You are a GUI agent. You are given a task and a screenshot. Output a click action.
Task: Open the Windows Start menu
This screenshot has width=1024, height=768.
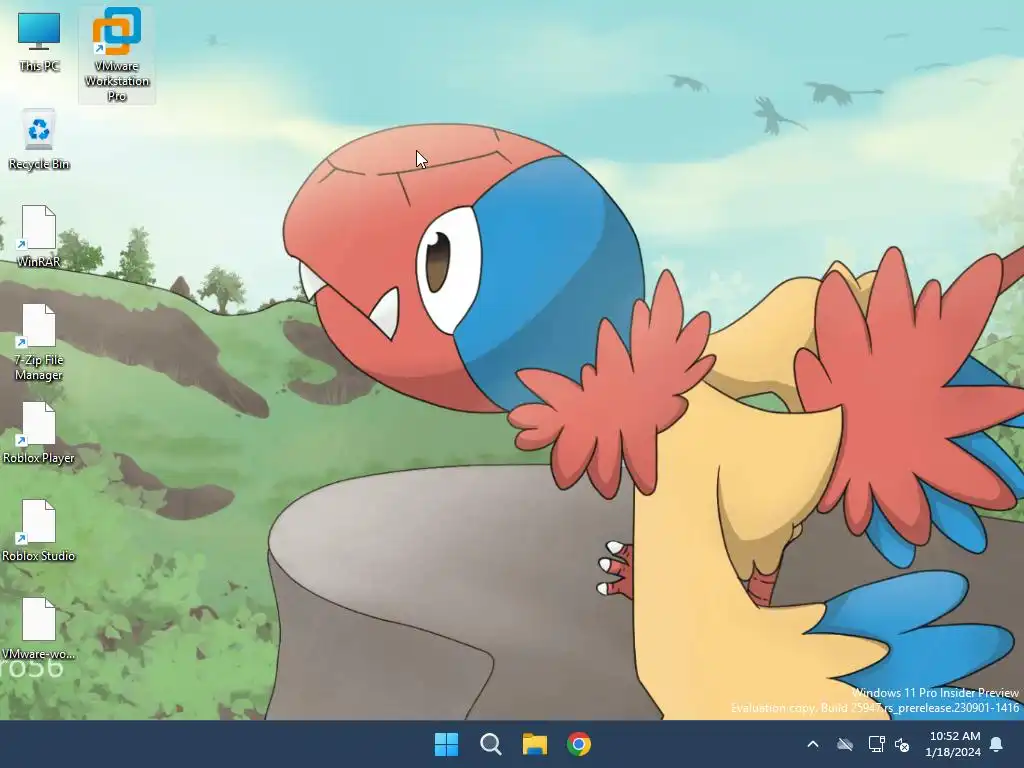[x=447, y=744]
